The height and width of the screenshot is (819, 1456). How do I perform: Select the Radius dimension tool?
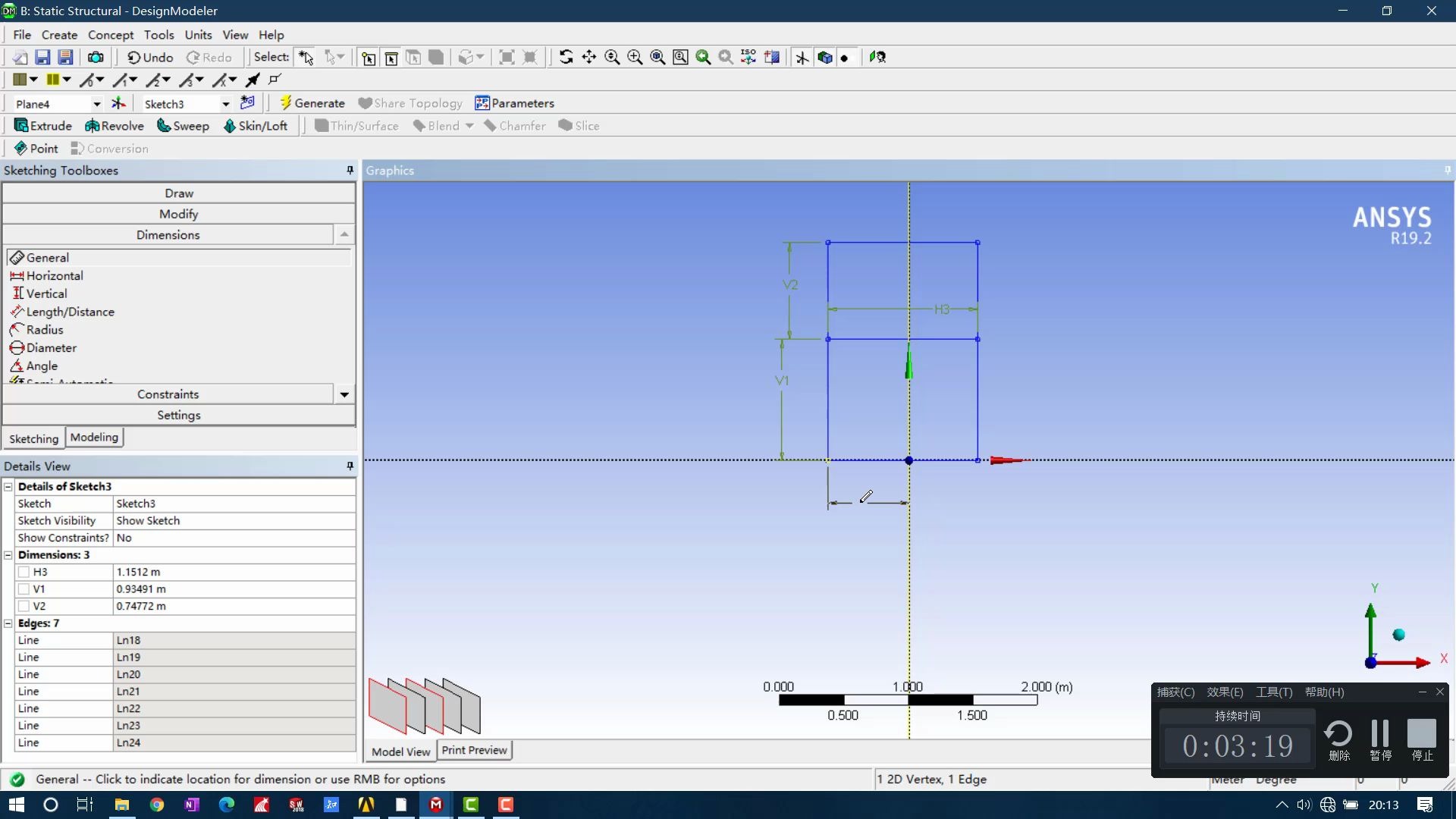point(36,330)
